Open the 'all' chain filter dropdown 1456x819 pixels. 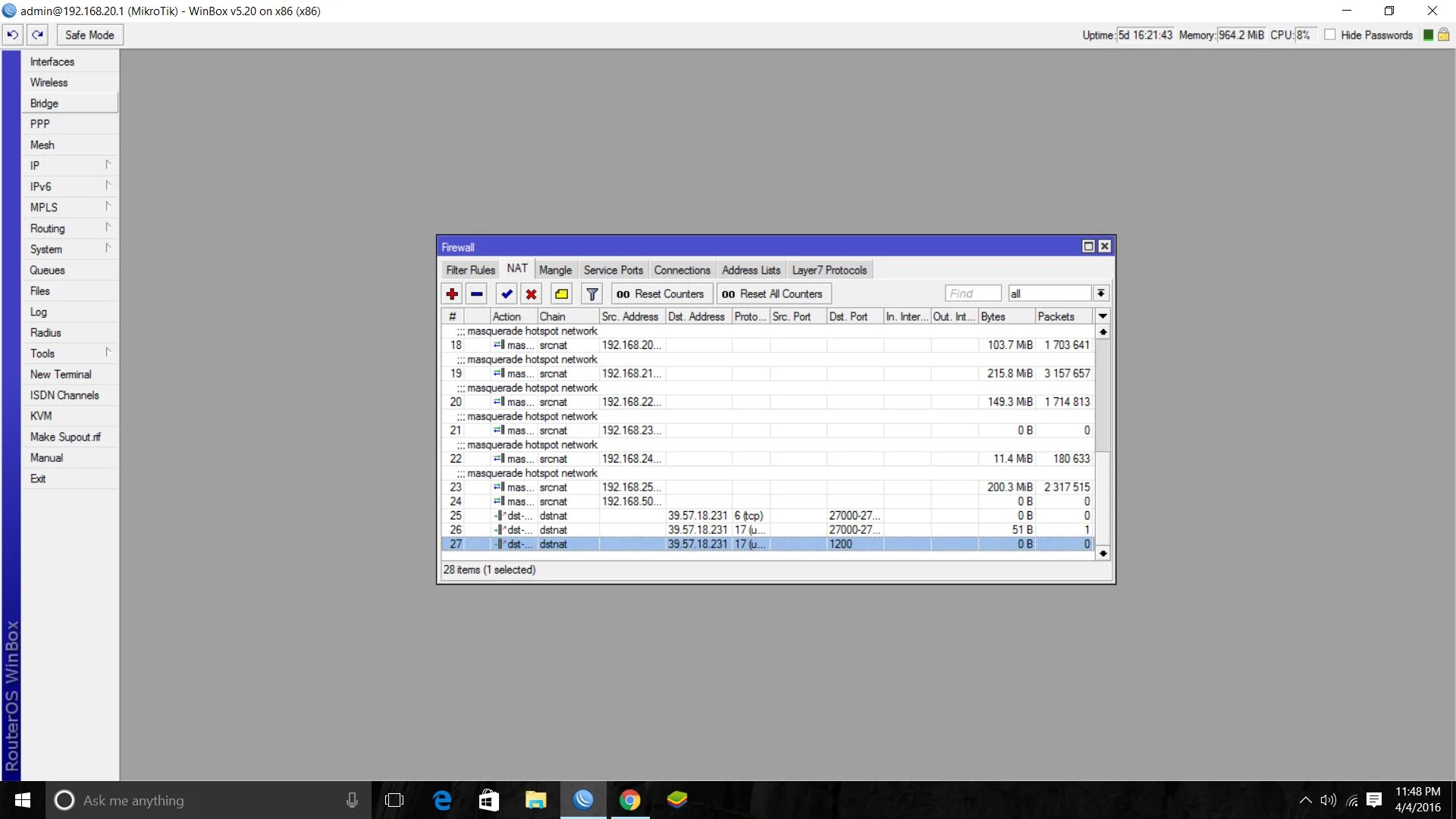1100,293
